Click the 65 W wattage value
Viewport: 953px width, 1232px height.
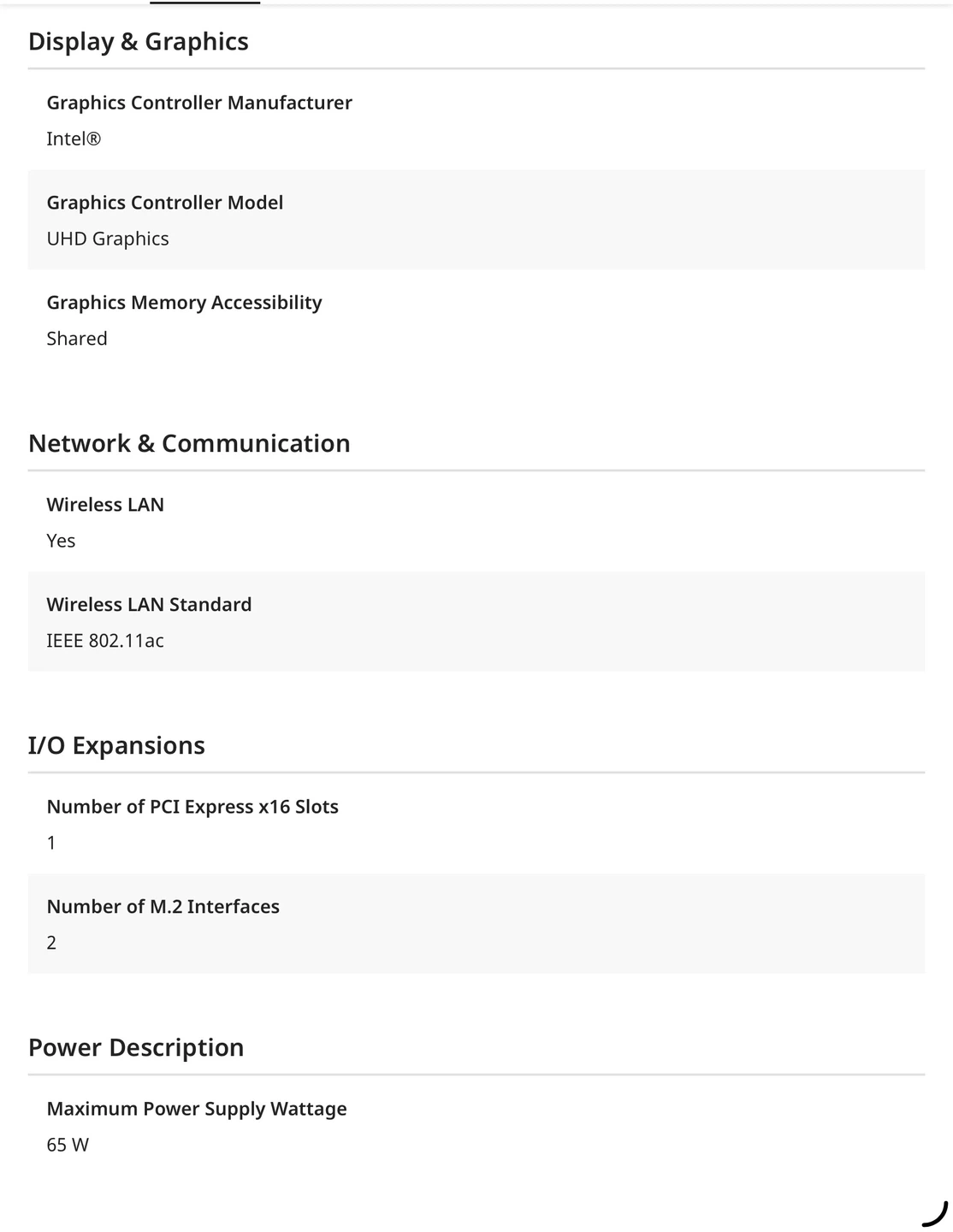[x=68, y=1145]
